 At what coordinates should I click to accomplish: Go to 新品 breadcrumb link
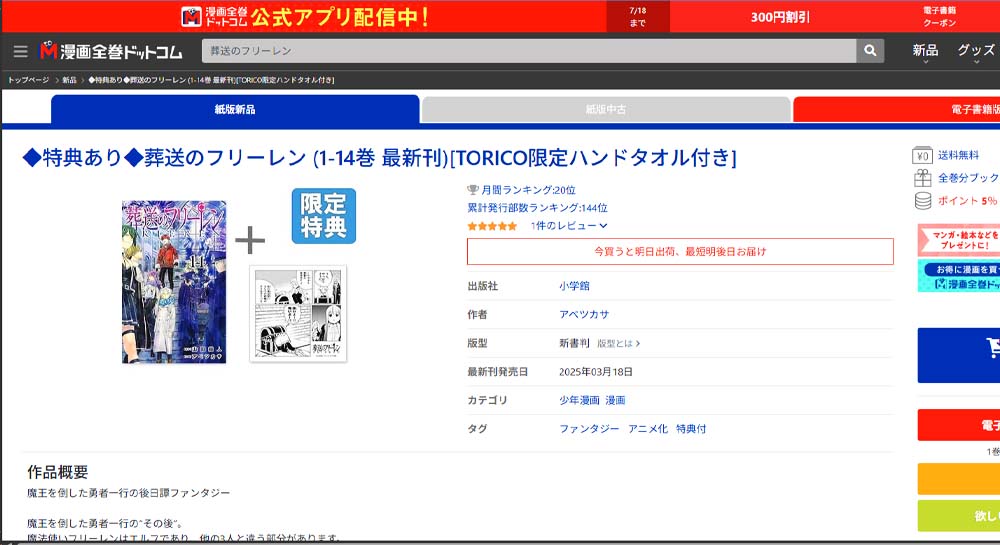pyautogui.click(x=70, y=80)
